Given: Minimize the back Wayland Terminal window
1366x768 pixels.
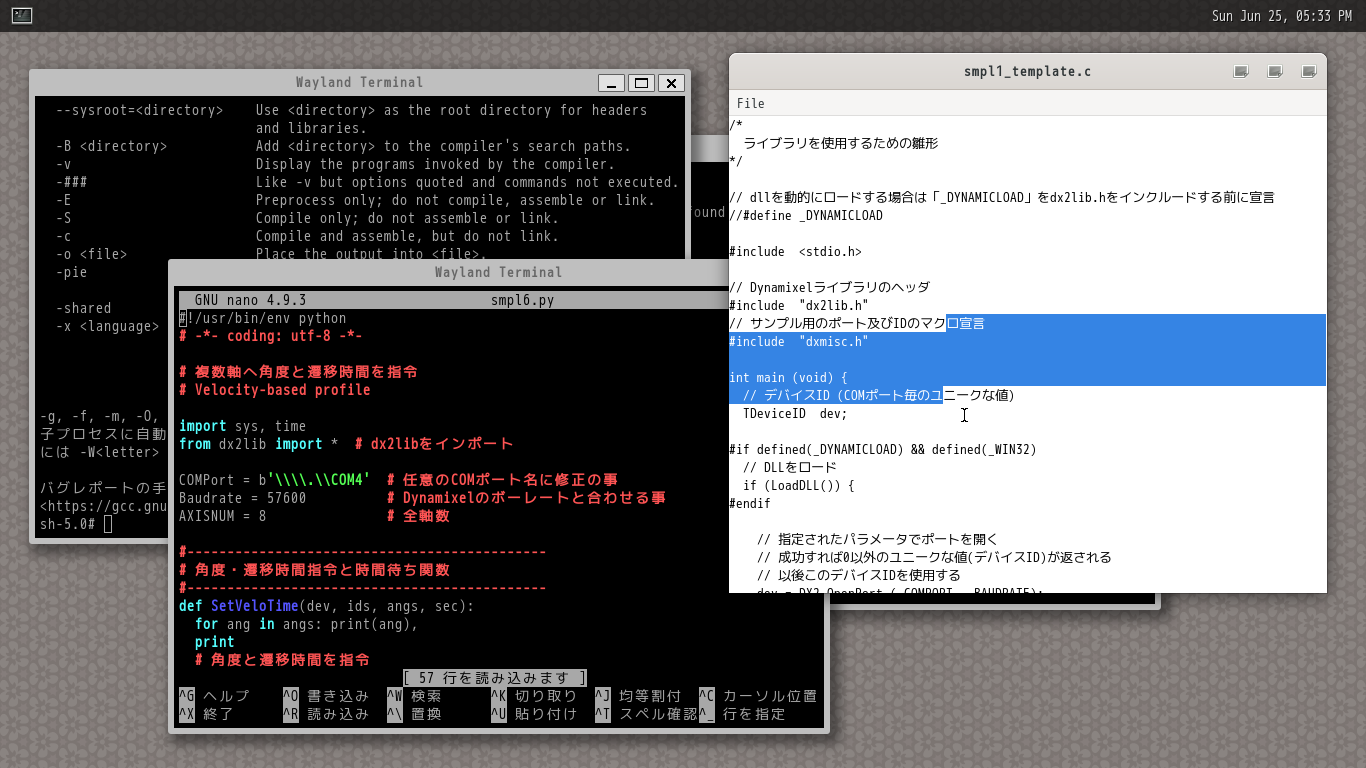Looking at the screenshot, I should pyautogui.click(x=611, y=83).
